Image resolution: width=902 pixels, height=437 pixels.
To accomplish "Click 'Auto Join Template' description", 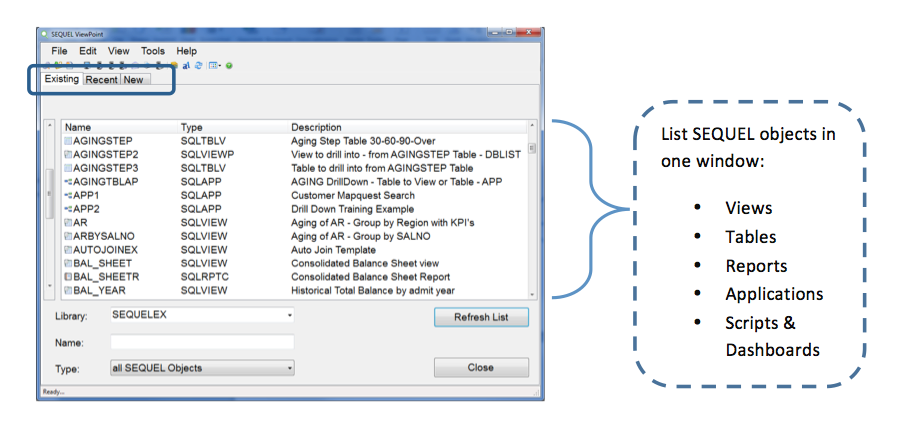I will tap(334, 250).
